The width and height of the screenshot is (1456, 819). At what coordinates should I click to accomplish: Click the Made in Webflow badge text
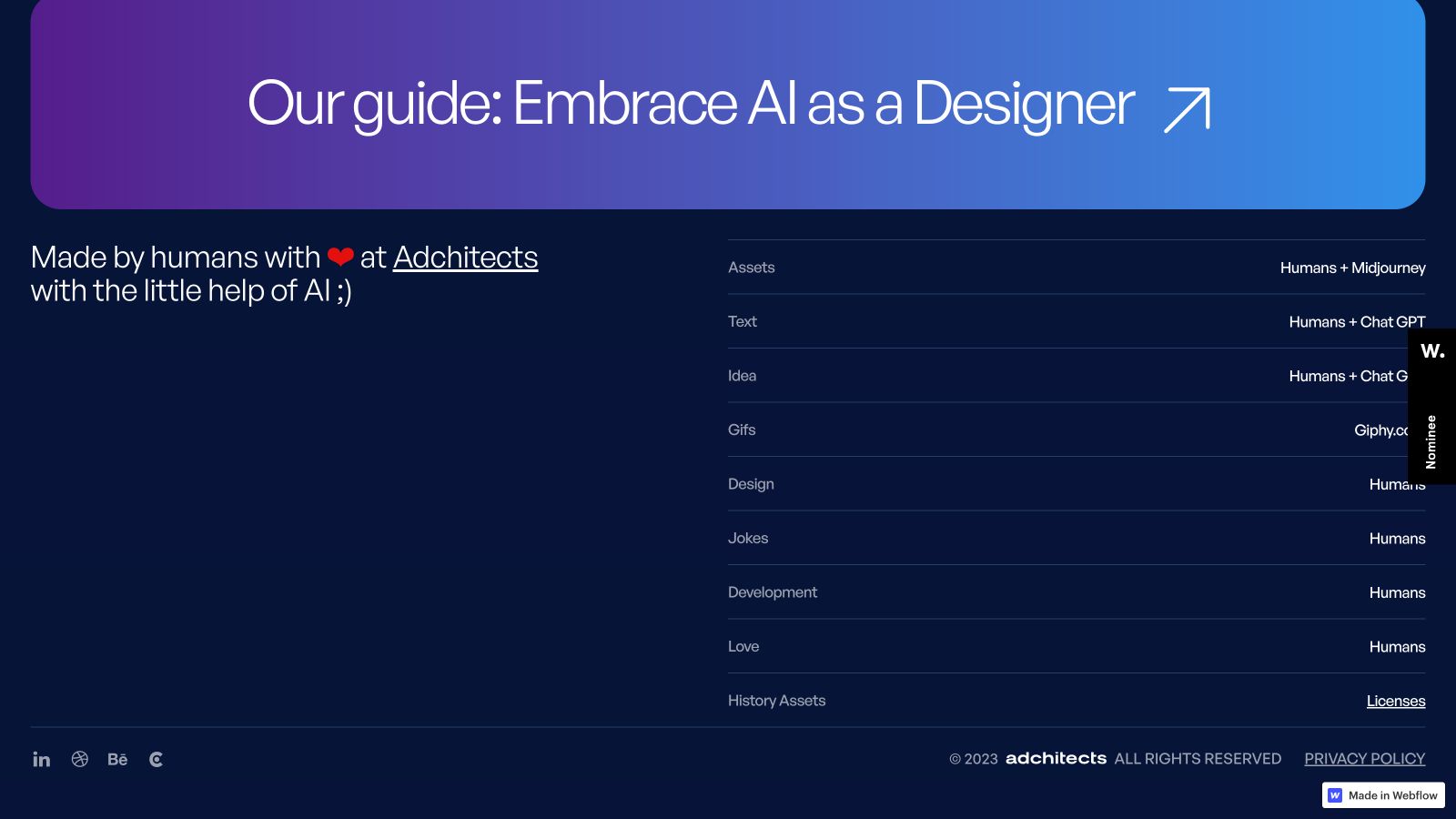[x=1393, y=795]
